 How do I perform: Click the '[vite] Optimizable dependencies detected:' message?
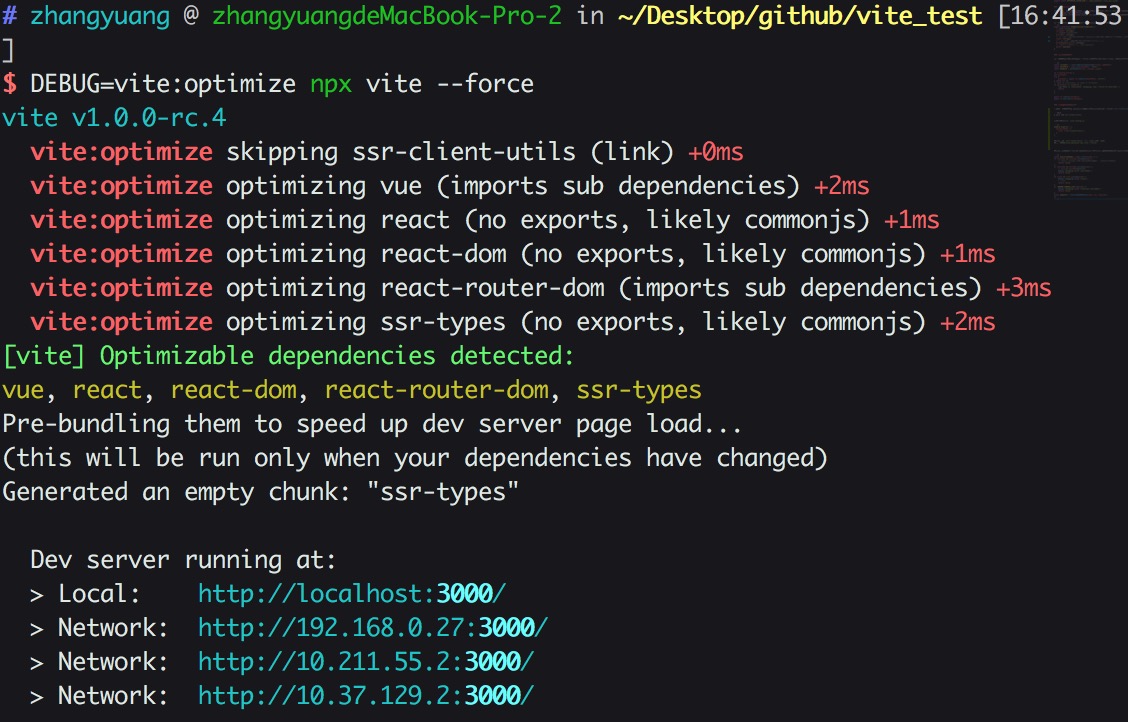click(288, 356)
